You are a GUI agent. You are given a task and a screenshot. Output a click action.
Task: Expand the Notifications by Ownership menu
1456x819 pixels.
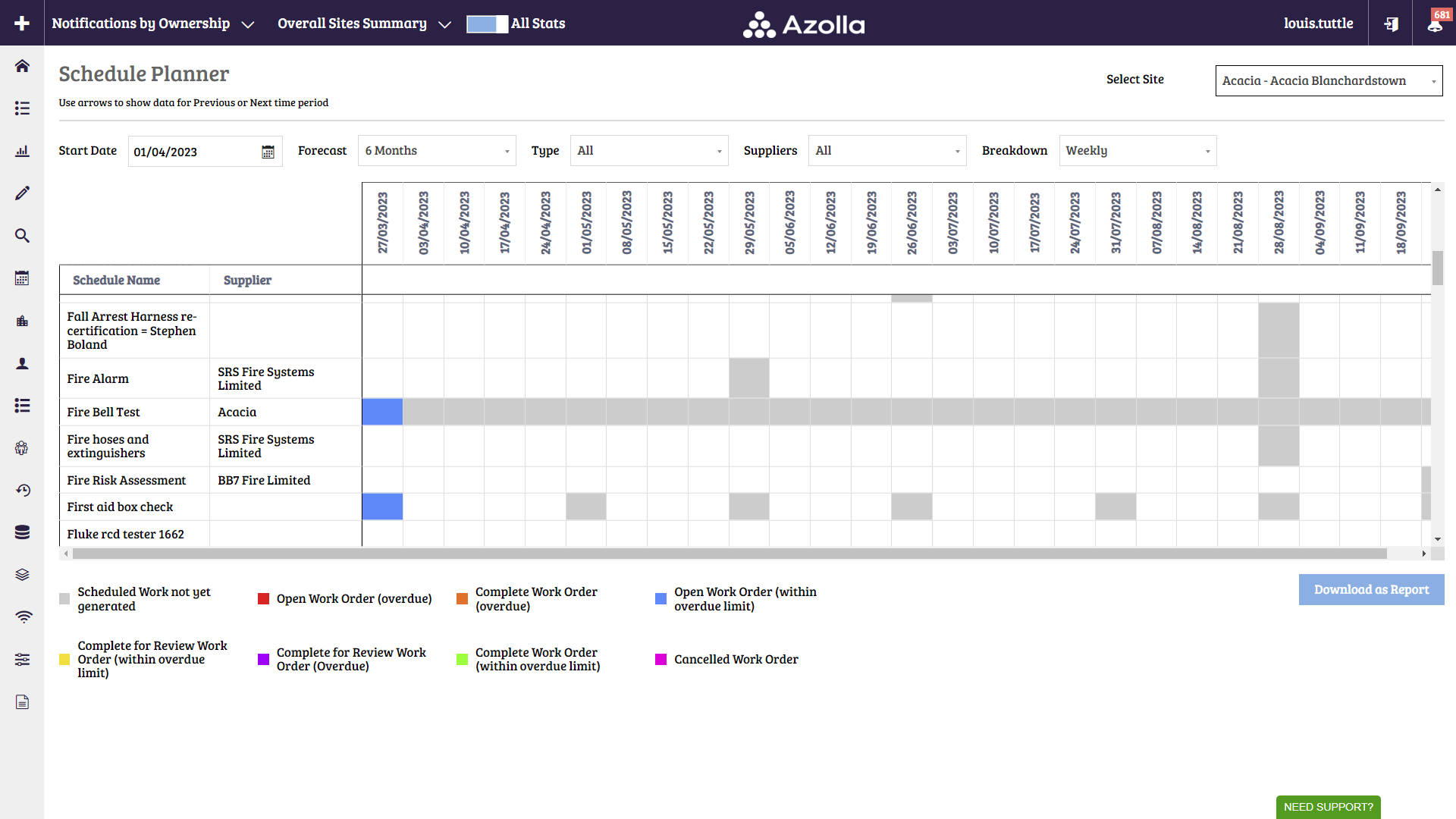152,24
